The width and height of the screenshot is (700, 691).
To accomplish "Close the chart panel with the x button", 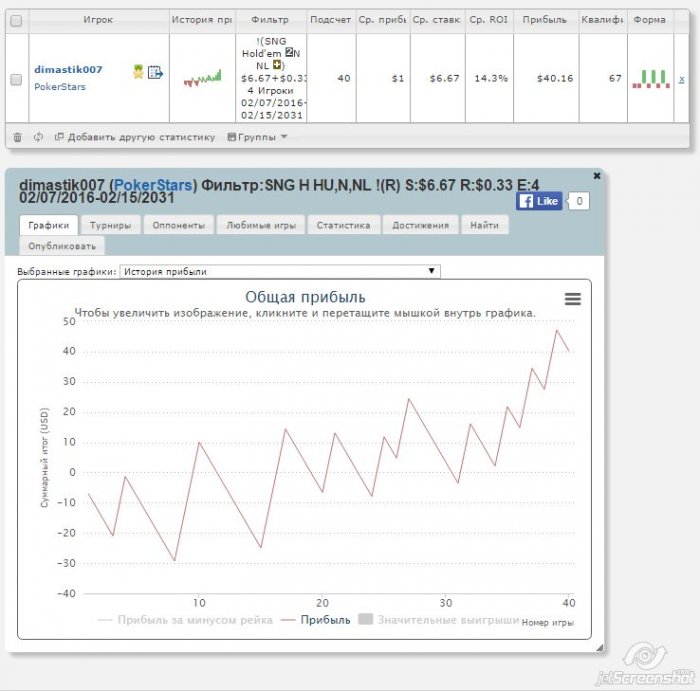I will point(596,176).
